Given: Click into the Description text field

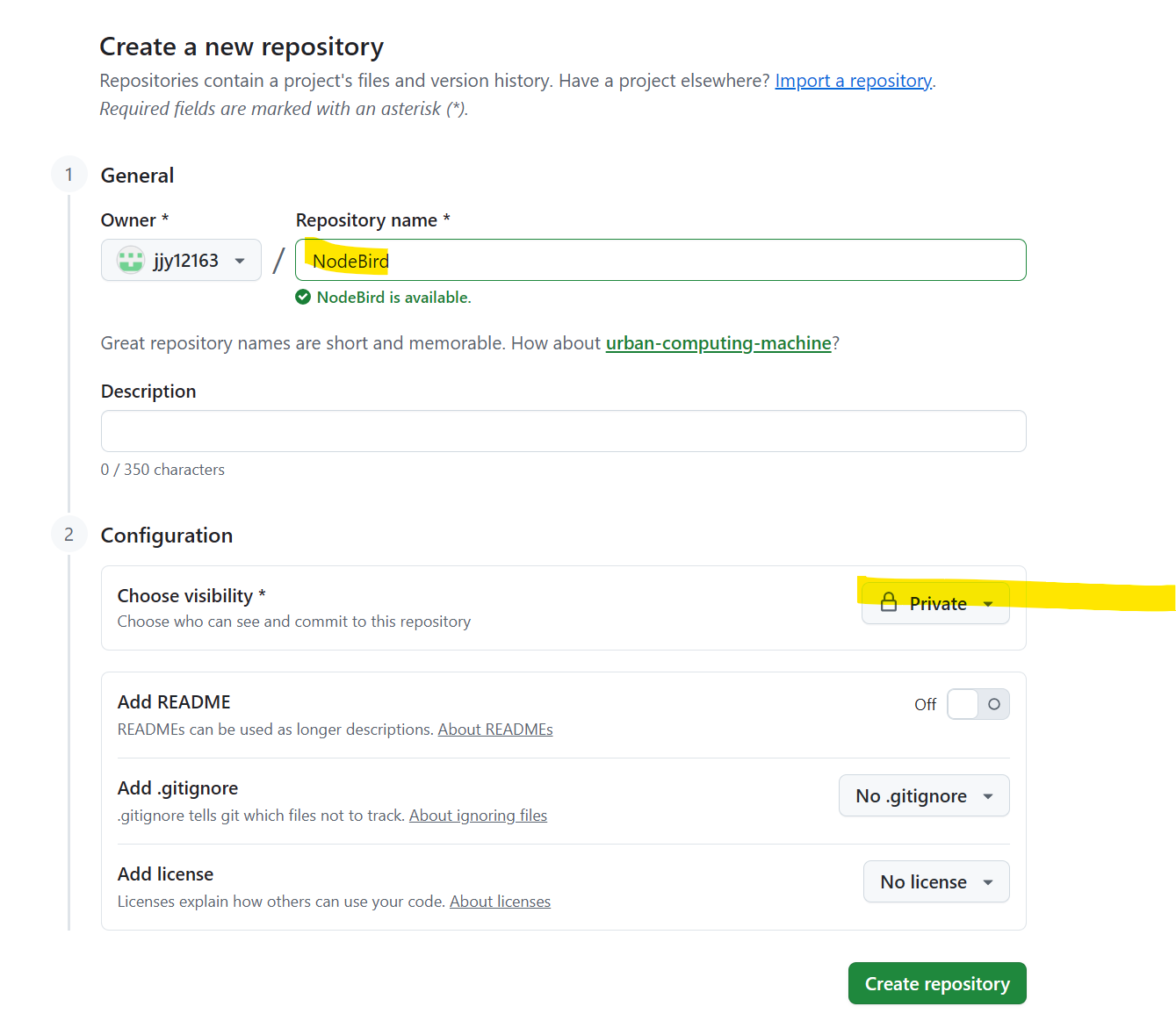Looking at the screenshot, I should click(564, 431).
